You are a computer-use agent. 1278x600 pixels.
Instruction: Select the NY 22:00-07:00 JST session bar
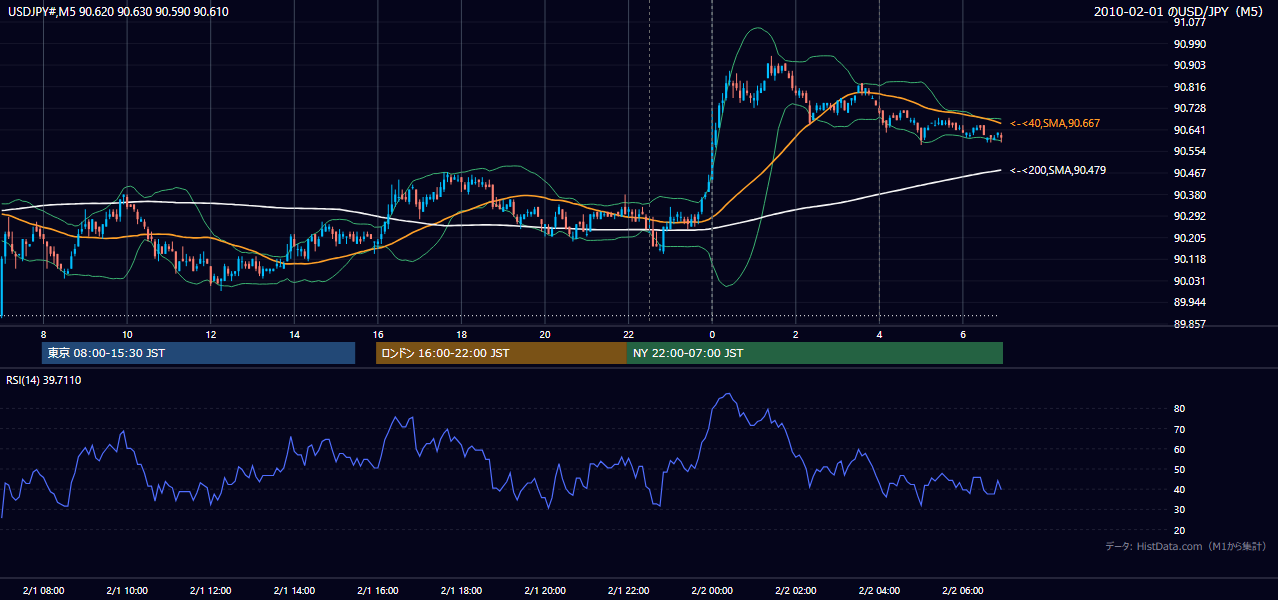click(x=815, y=353)
